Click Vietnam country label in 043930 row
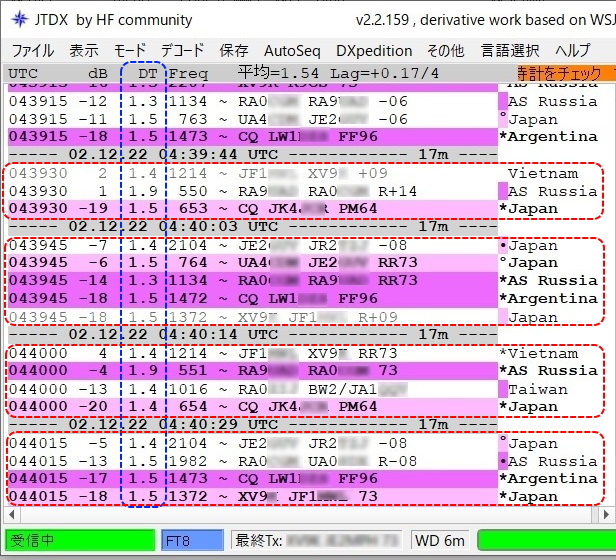The height and width of the screenshot is (560, 616). [543, 173]
